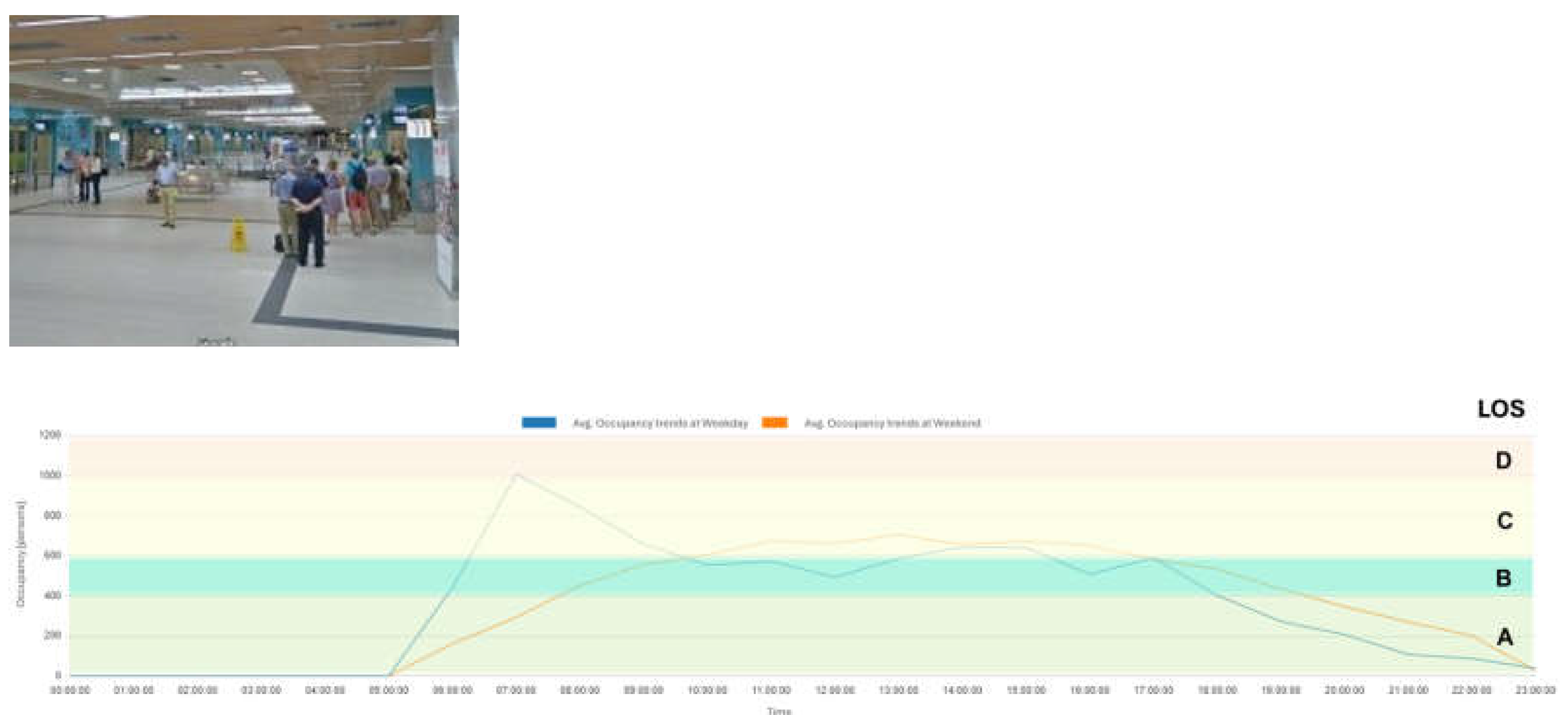The image size is (1568, 715).
Task: Click the 12:00:00 time axis tick label
Action: coord(835,690)
